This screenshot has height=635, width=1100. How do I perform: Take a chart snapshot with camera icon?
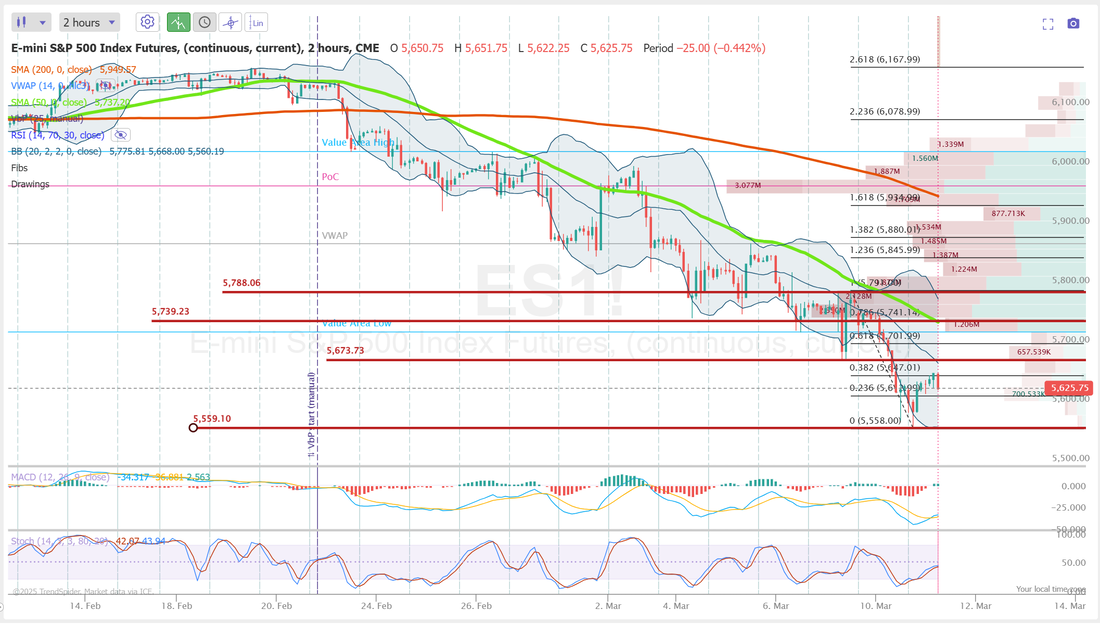(x=1073, y=24)
